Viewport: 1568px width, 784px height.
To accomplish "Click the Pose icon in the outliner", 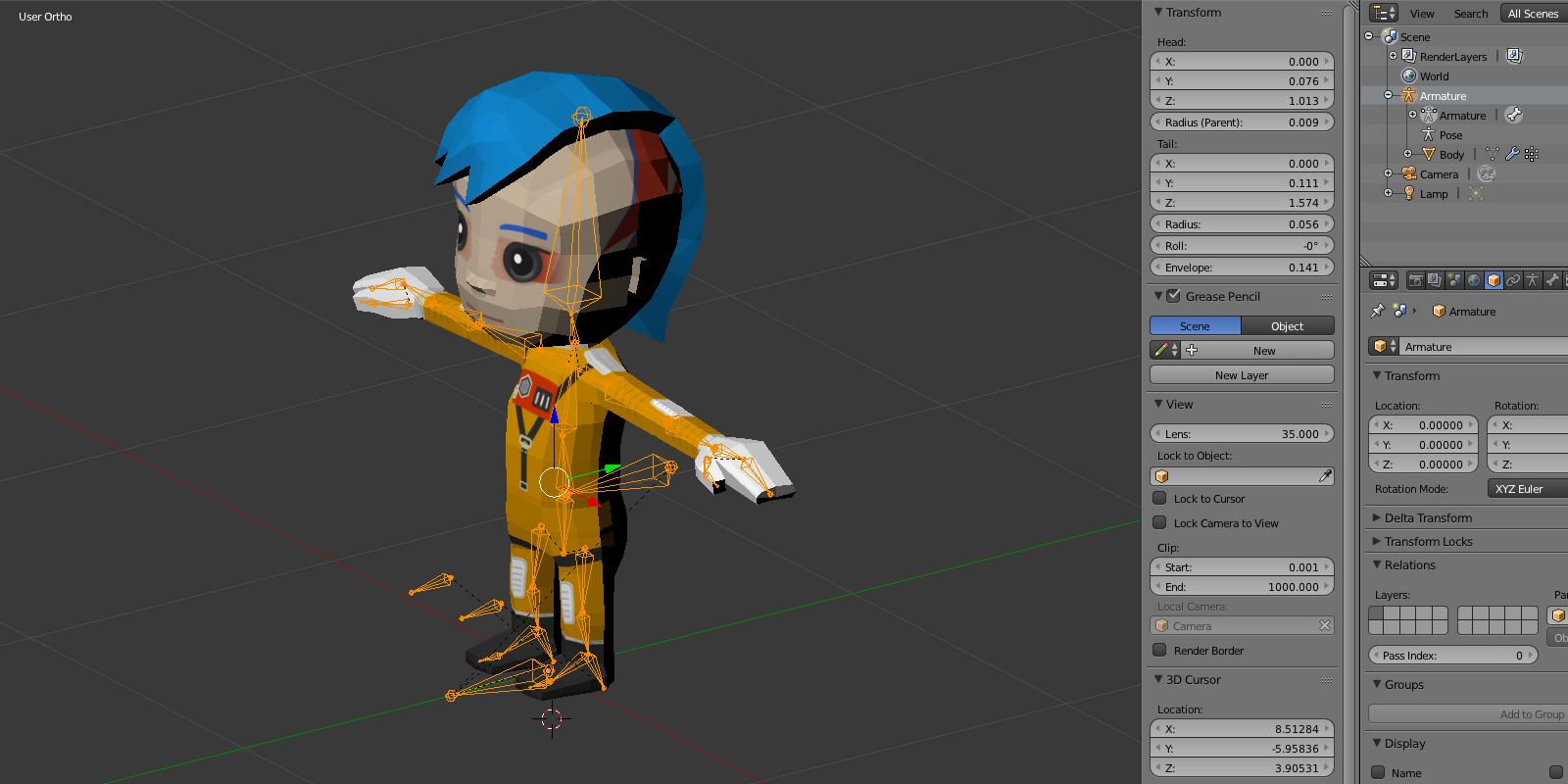I will [1429, 134].
